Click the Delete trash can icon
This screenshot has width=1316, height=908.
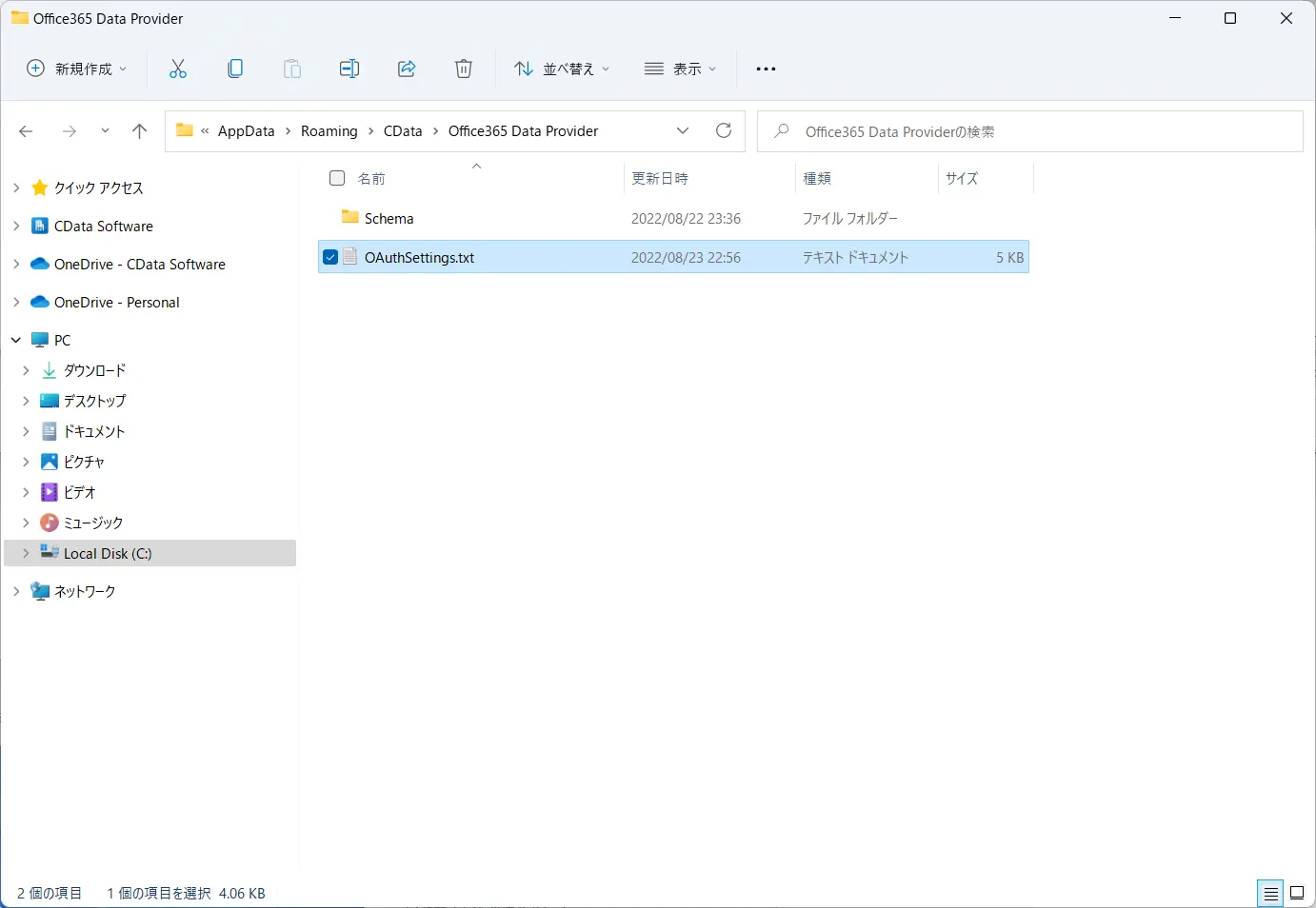click(464, 69)
